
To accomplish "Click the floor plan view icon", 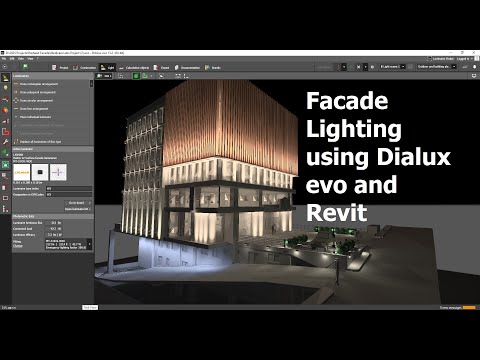I will click(120, 76).
